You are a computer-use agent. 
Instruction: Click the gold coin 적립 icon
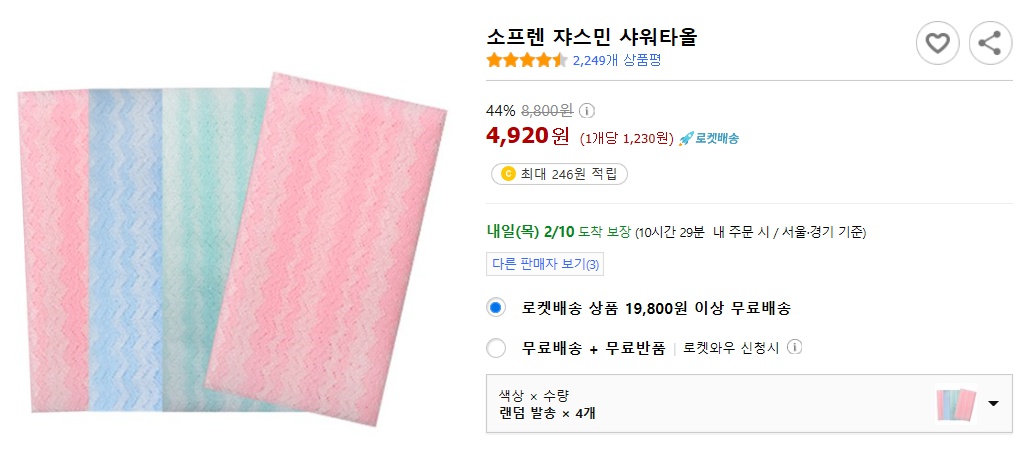pyautogui.click(x=507, y=174)
